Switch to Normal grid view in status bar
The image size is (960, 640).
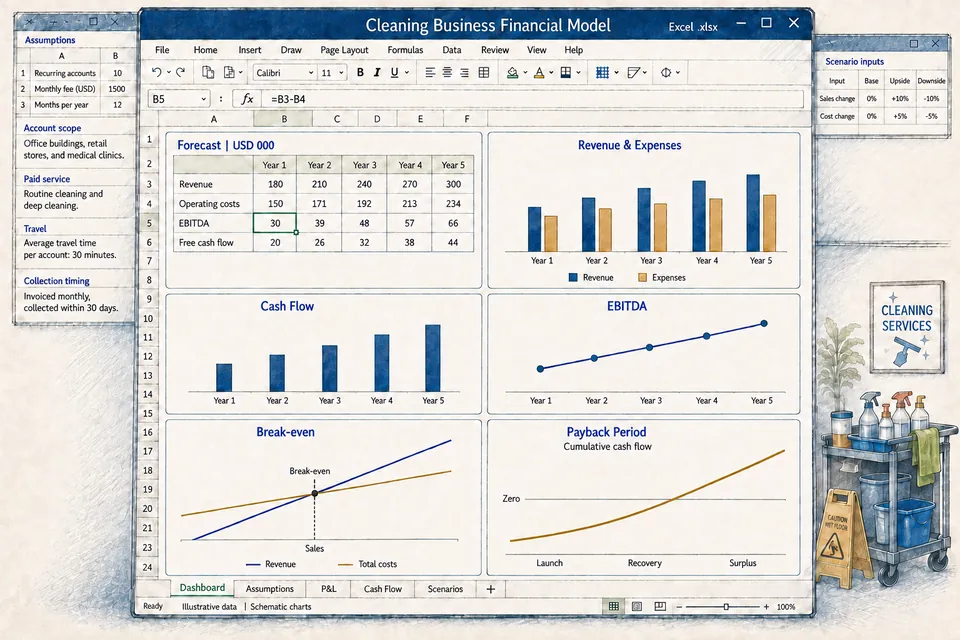pyautogui.click(x=613, y=606)
